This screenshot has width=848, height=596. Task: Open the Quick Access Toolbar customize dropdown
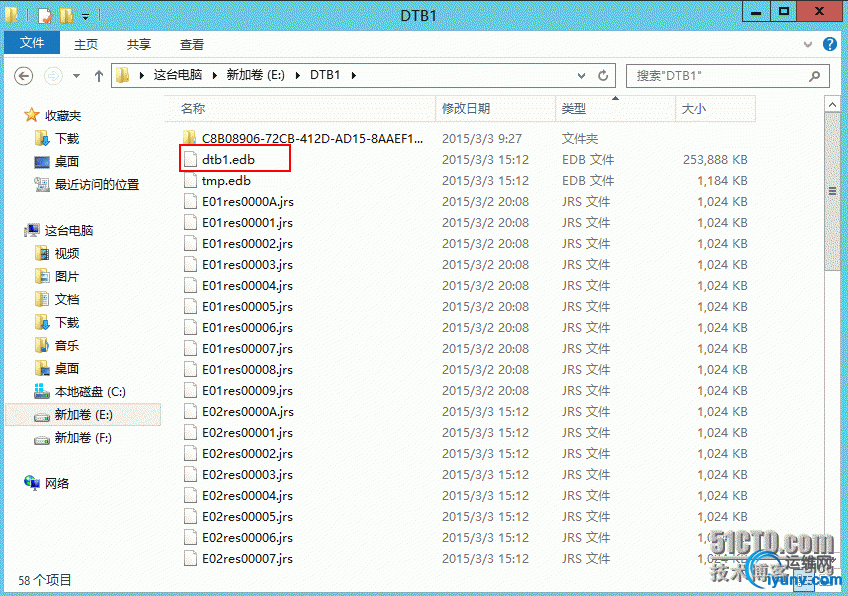[x=85, y=17]
